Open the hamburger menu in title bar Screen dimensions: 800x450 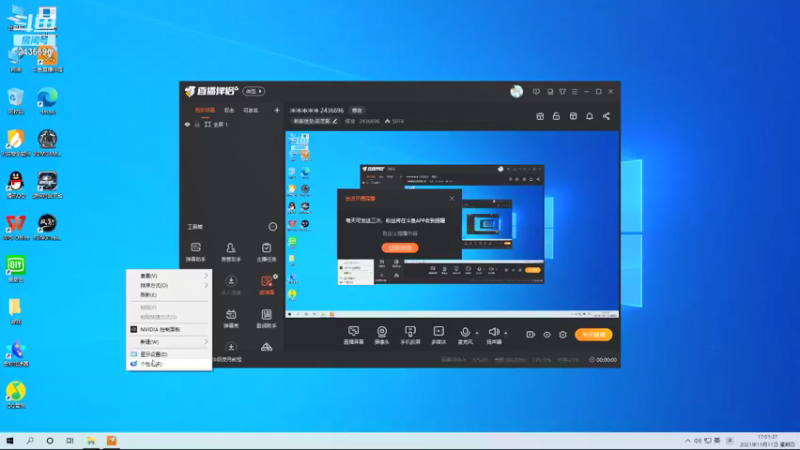coord(574,92)
